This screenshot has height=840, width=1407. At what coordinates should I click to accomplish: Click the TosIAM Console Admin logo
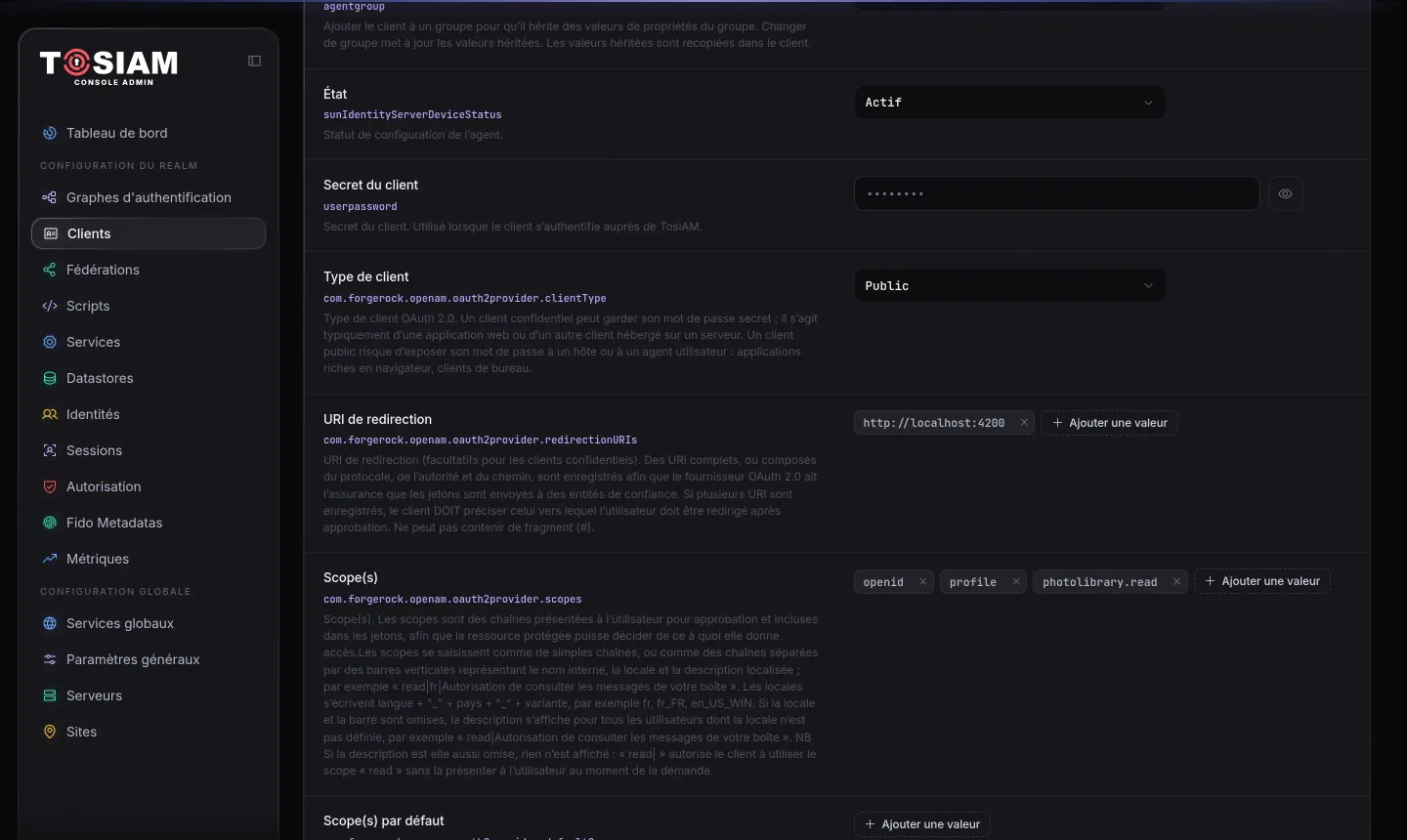108,66
